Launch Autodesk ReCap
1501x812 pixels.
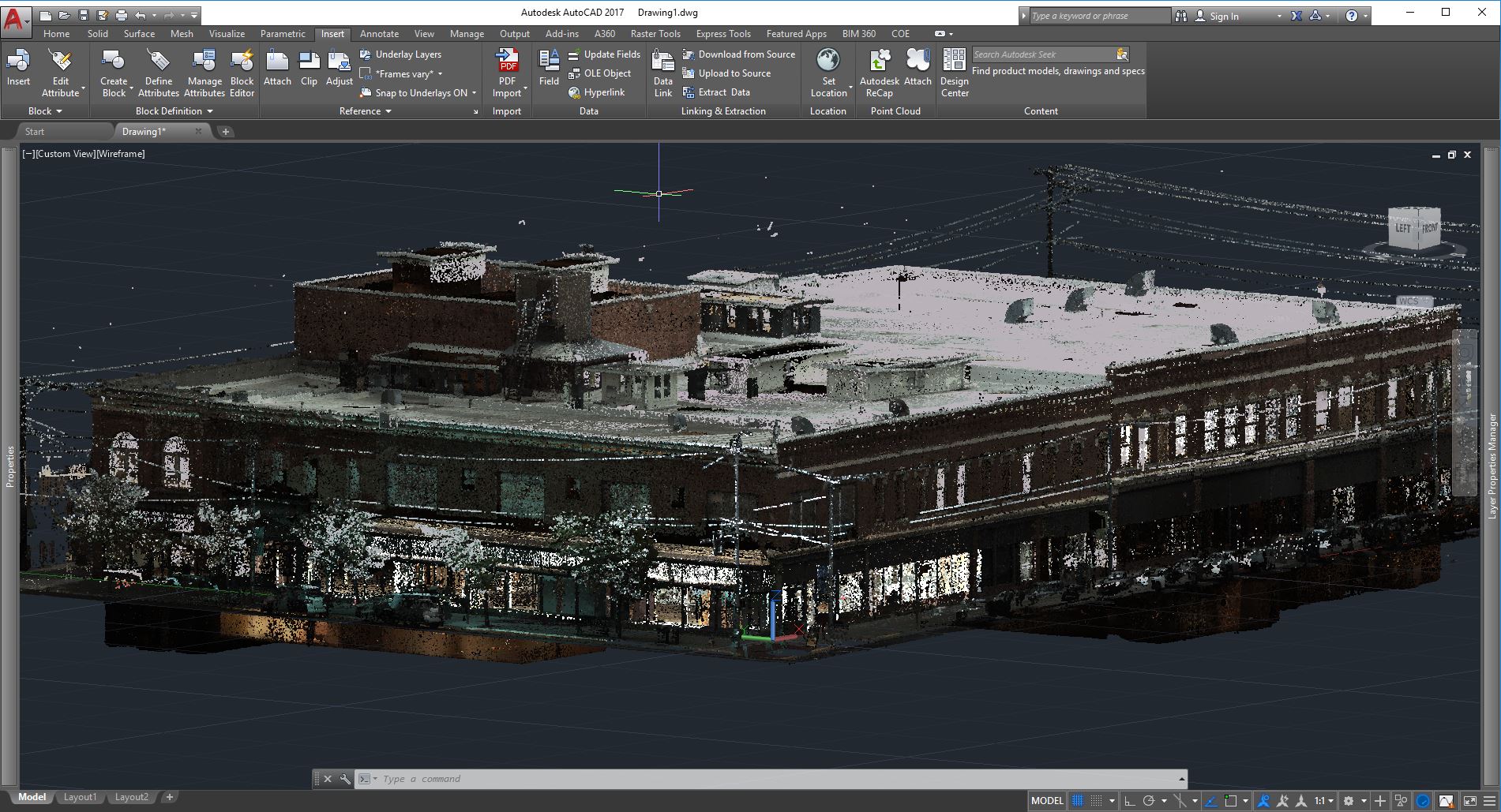pos(880,73)
